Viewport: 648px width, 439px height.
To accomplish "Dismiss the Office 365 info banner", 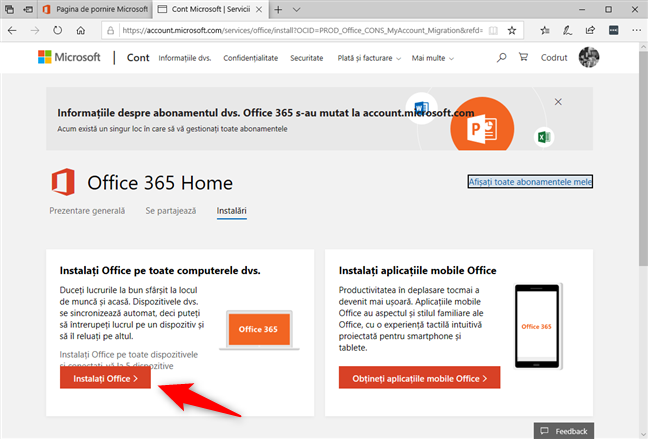I will pos(558,102).
